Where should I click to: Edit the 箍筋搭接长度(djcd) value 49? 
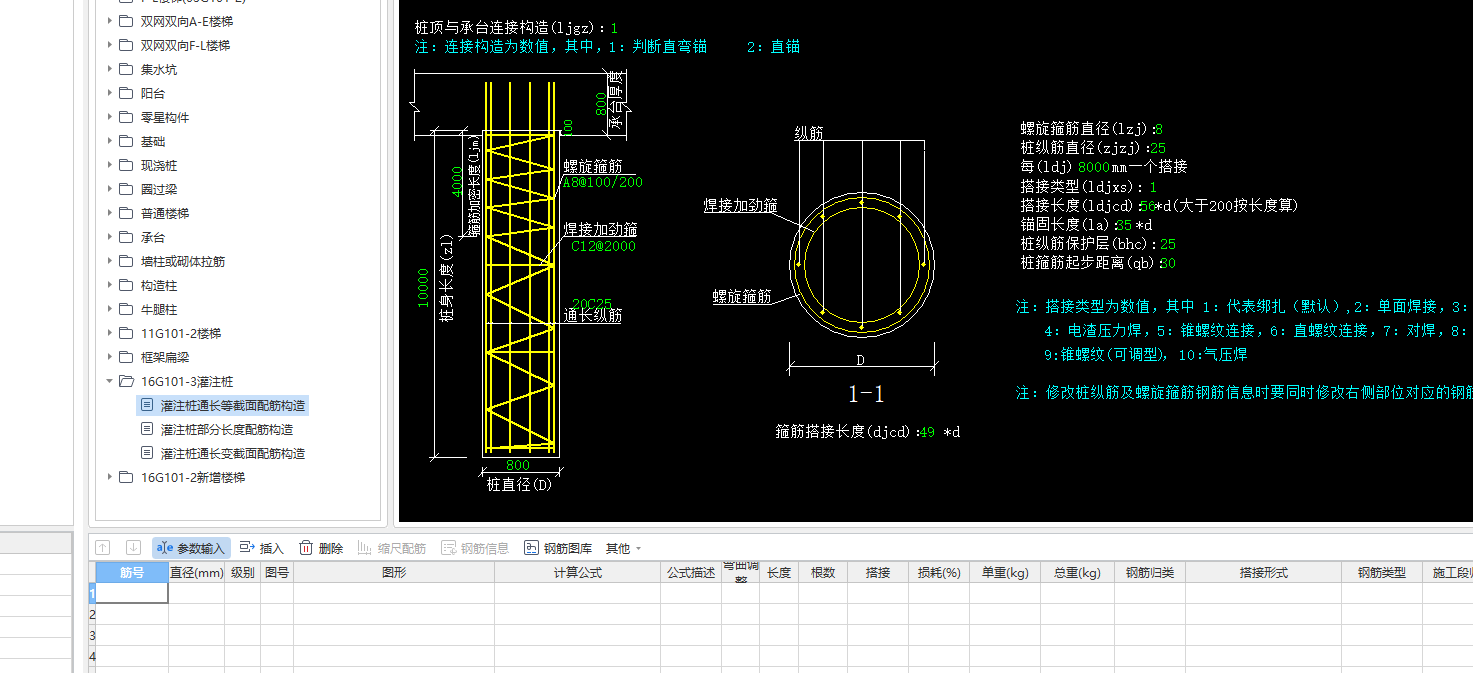[x=926, y=432]
